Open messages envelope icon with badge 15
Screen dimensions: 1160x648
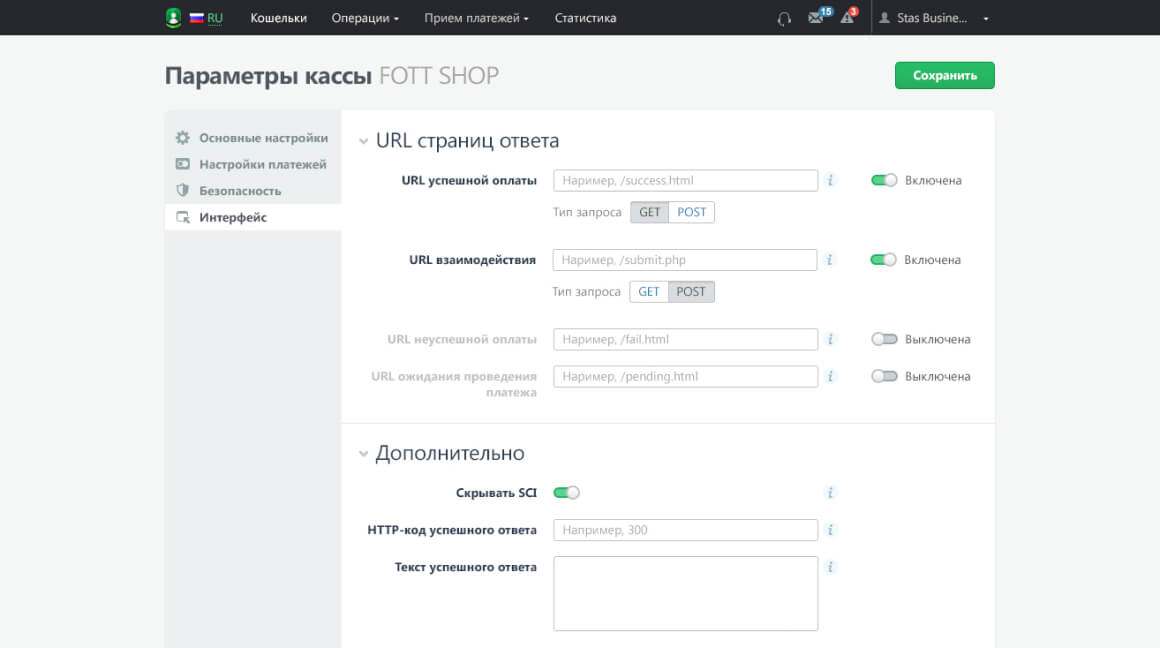coord(817,18)
